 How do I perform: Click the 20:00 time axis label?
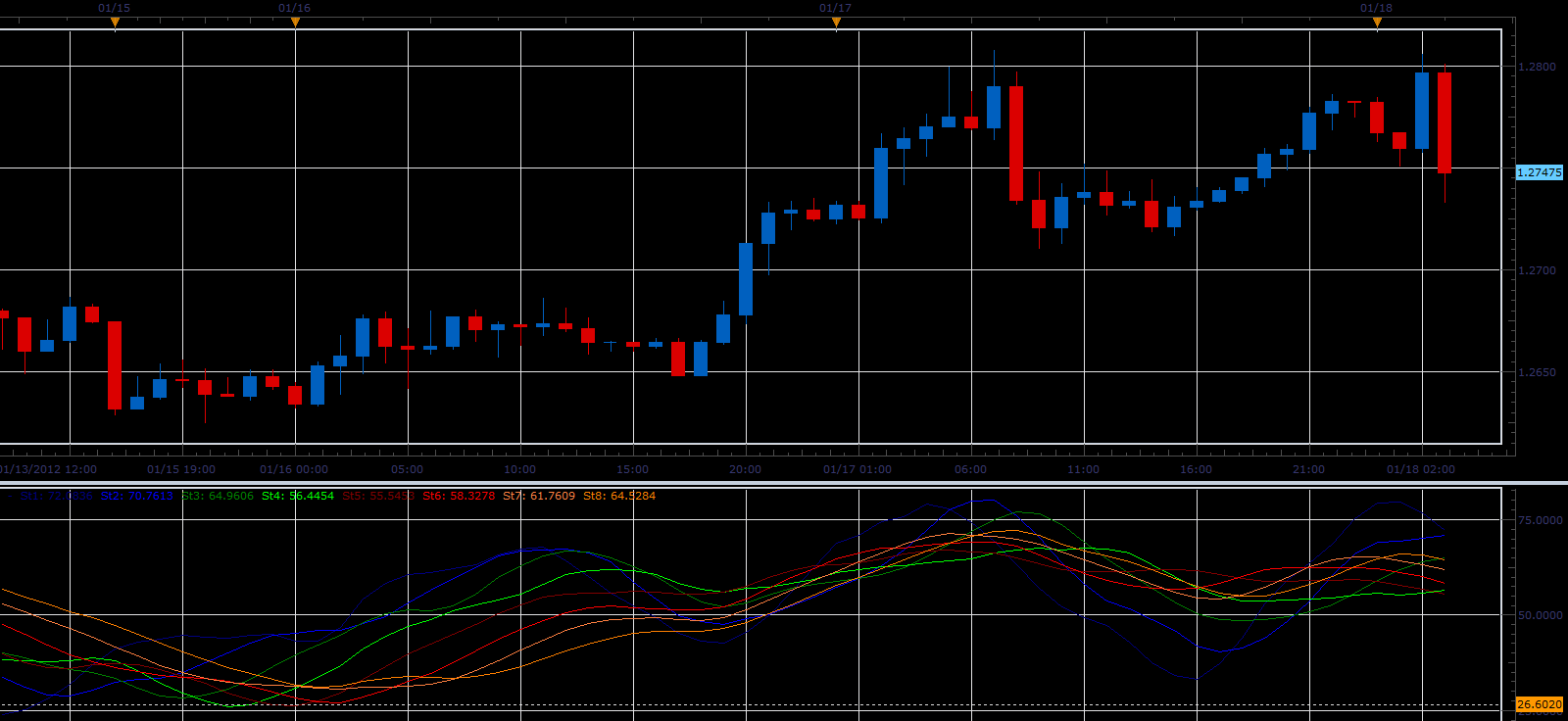[746, 469]
